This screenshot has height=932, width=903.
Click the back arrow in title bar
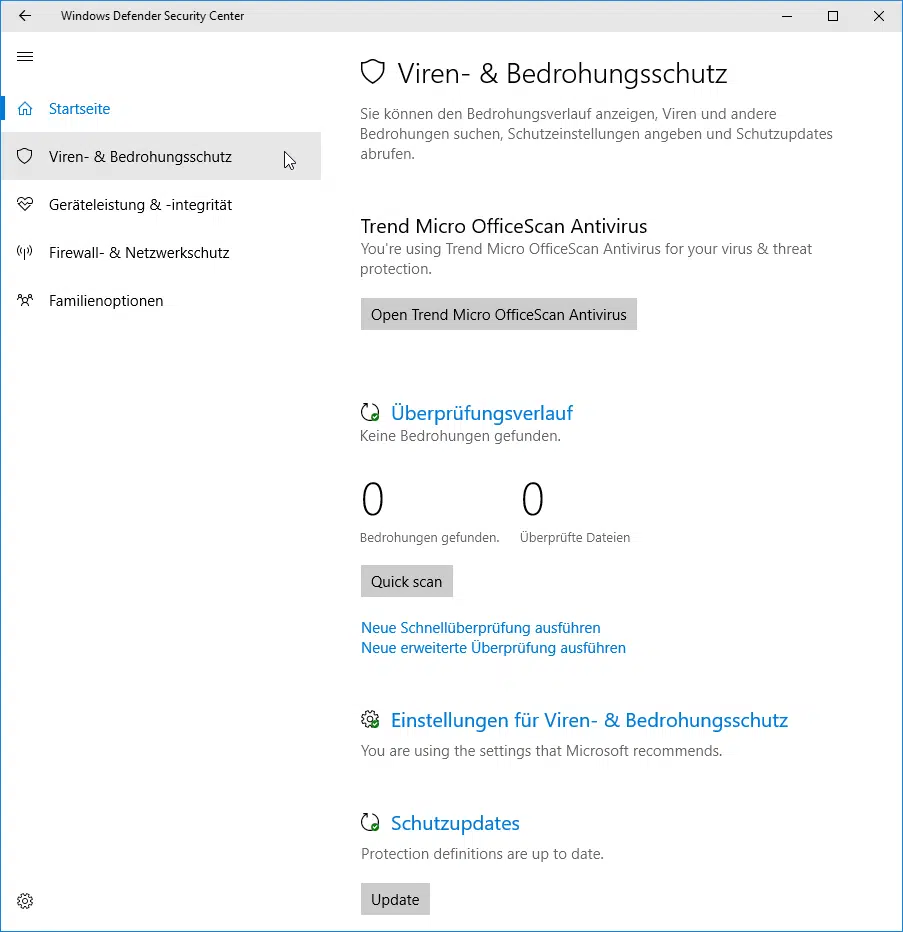[x=25, y=16]
